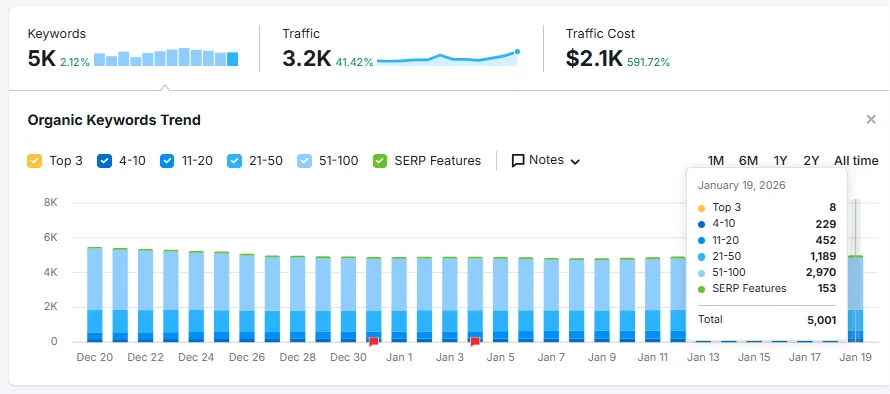Select the 2Y time range
Screen dimensions: 890x394
(x=811, y=161)
